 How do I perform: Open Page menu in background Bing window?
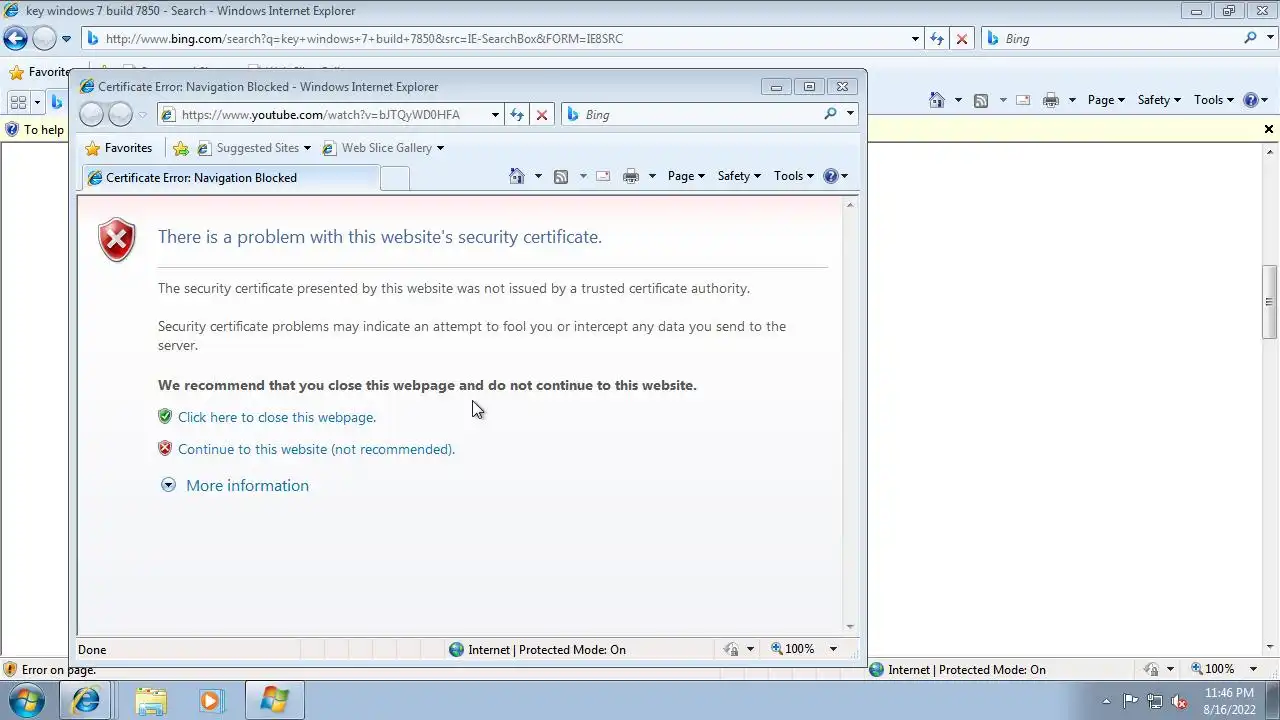tap(1106, 100)
